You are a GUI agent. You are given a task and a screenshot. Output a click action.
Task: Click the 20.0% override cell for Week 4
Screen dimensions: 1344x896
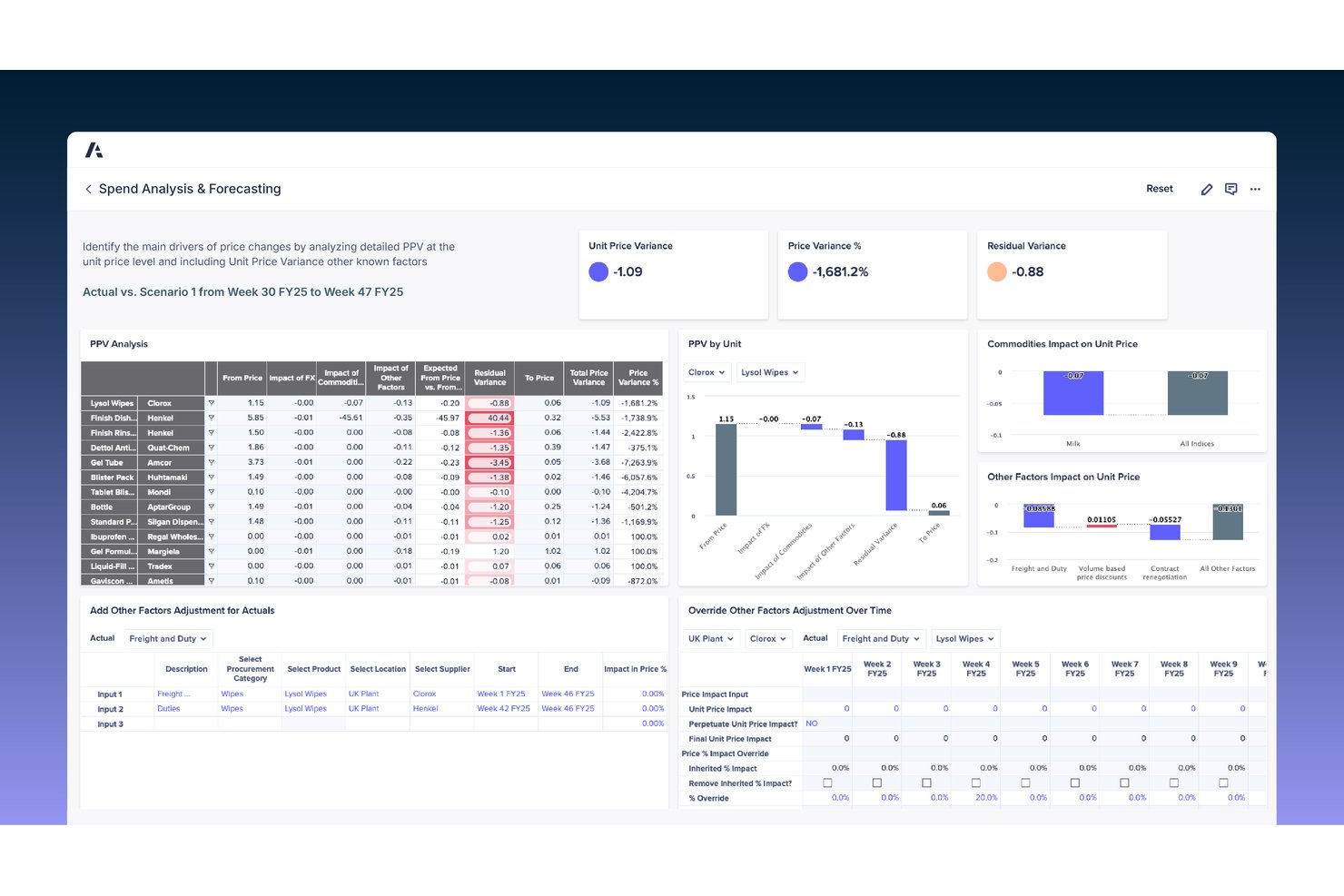click(975, 798)
